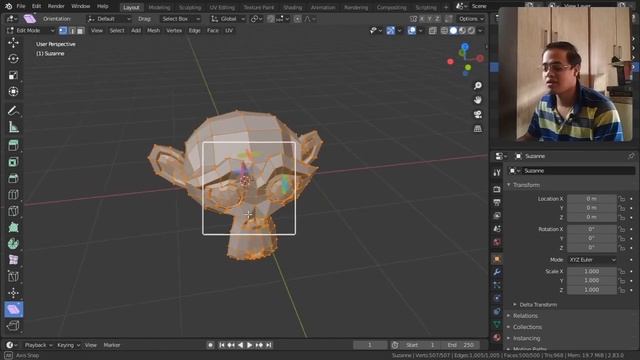Image resolution: width=640 pixels, height=360 pixels.
Task: Play the animation forward
Action: pyautogui.click(x=250, y=345)
